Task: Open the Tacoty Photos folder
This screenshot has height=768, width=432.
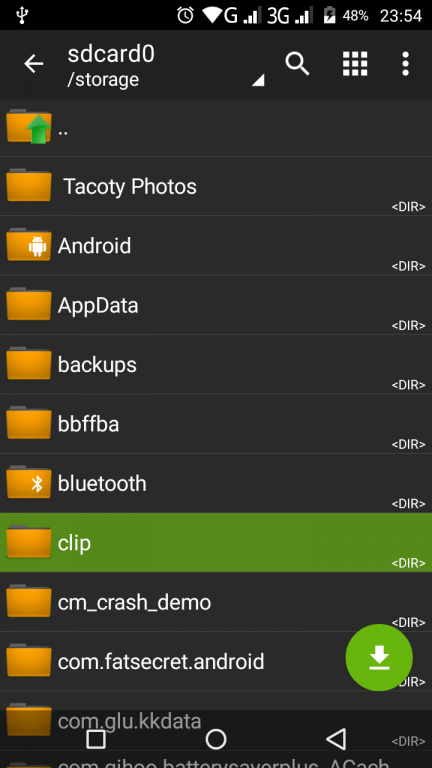Action: (216, 186)
